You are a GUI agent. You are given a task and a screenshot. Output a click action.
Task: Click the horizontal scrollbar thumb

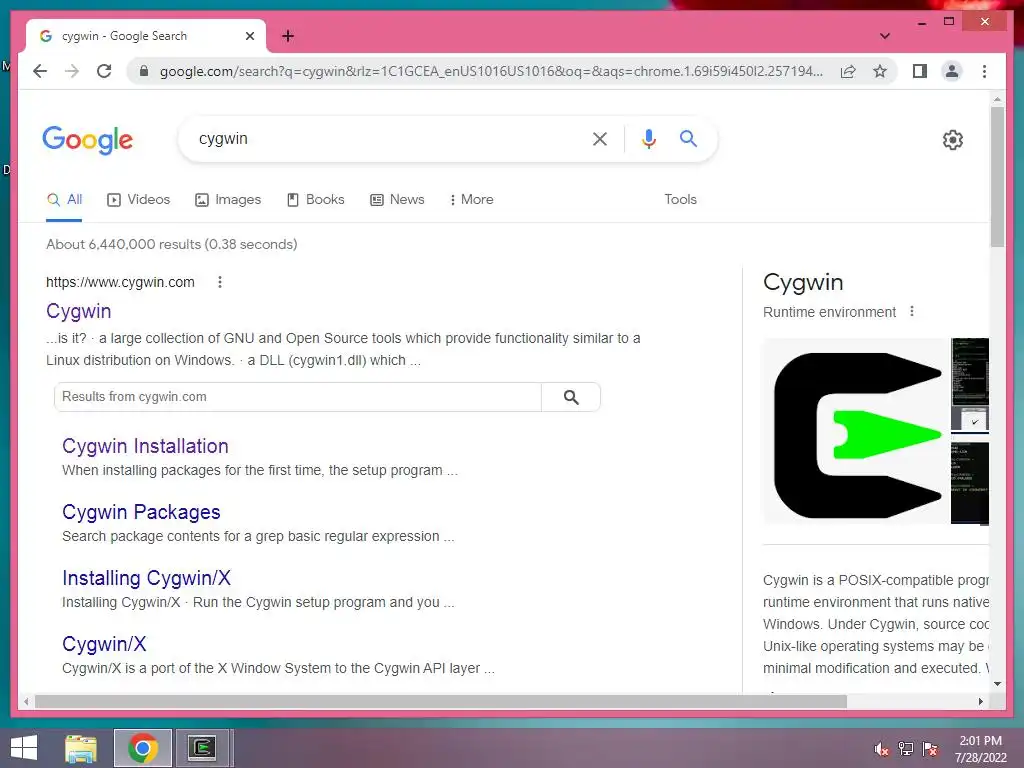point(441,701)
